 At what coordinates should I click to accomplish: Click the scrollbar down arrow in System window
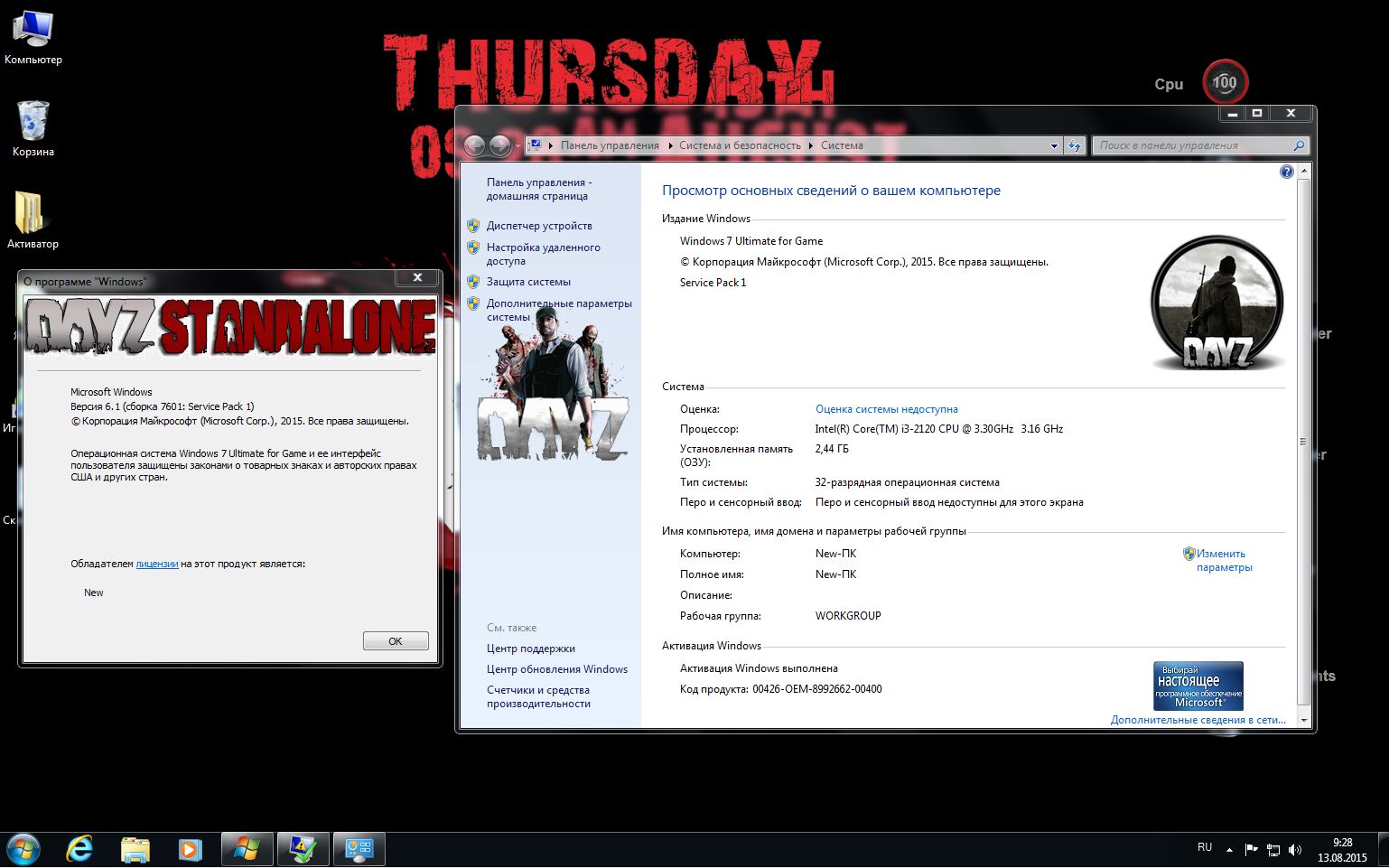point(1303,720)
